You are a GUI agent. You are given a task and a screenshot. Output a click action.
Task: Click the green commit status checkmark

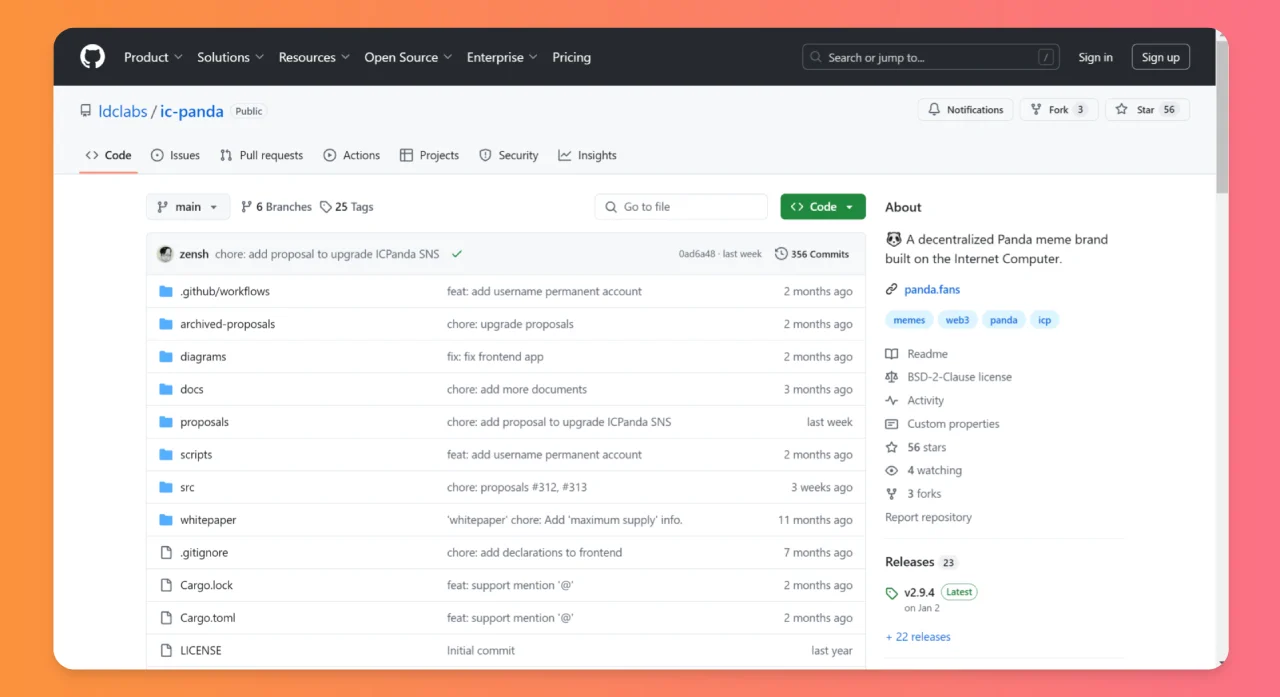457,254
